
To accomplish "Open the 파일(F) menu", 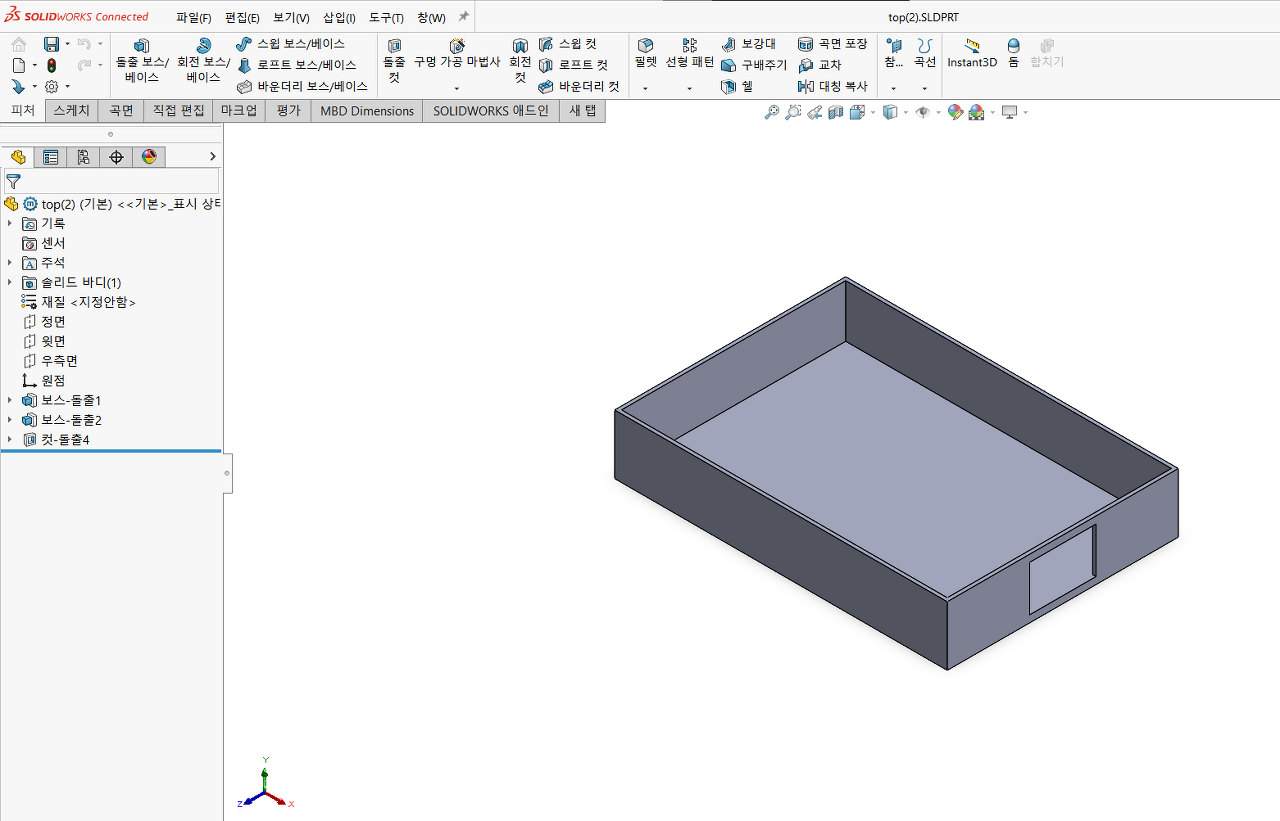I will point(194,18).
